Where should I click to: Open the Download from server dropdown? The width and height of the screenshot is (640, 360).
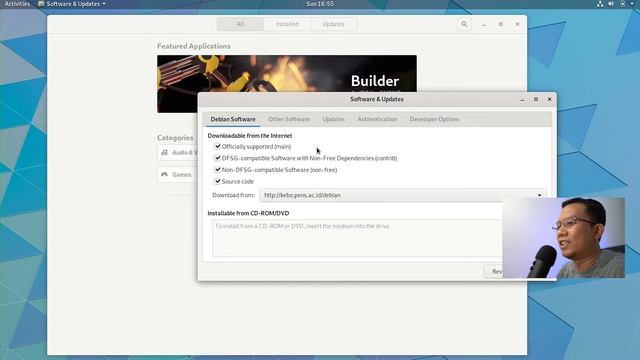click(x=402, y=195)
